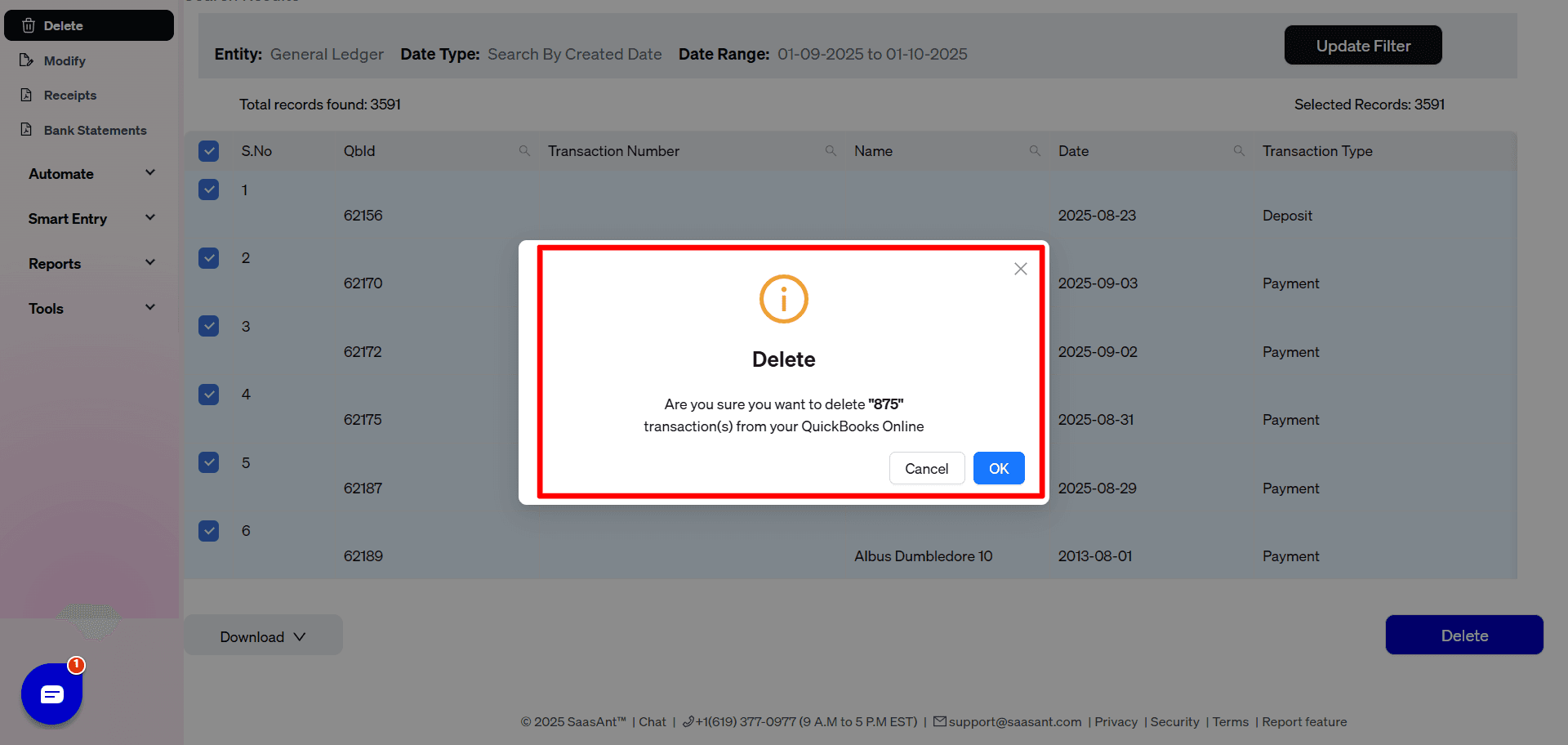
Task: Click the search icon in QbId column
Action: (x=524, y=151)
